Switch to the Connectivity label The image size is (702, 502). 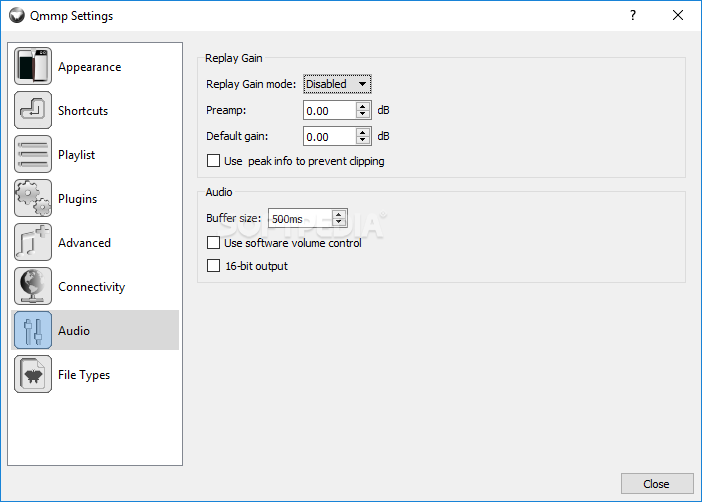91,287
